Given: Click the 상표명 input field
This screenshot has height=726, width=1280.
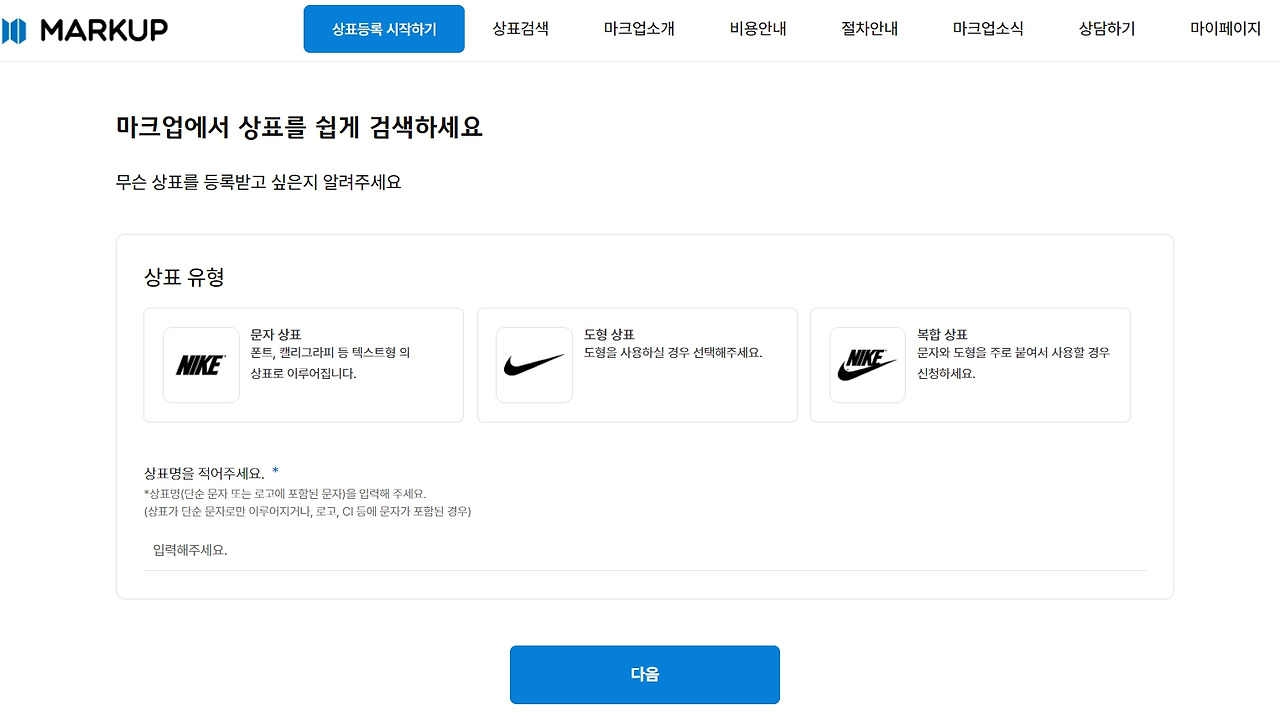Looking at the screenshot, I should tap(645, 550).
